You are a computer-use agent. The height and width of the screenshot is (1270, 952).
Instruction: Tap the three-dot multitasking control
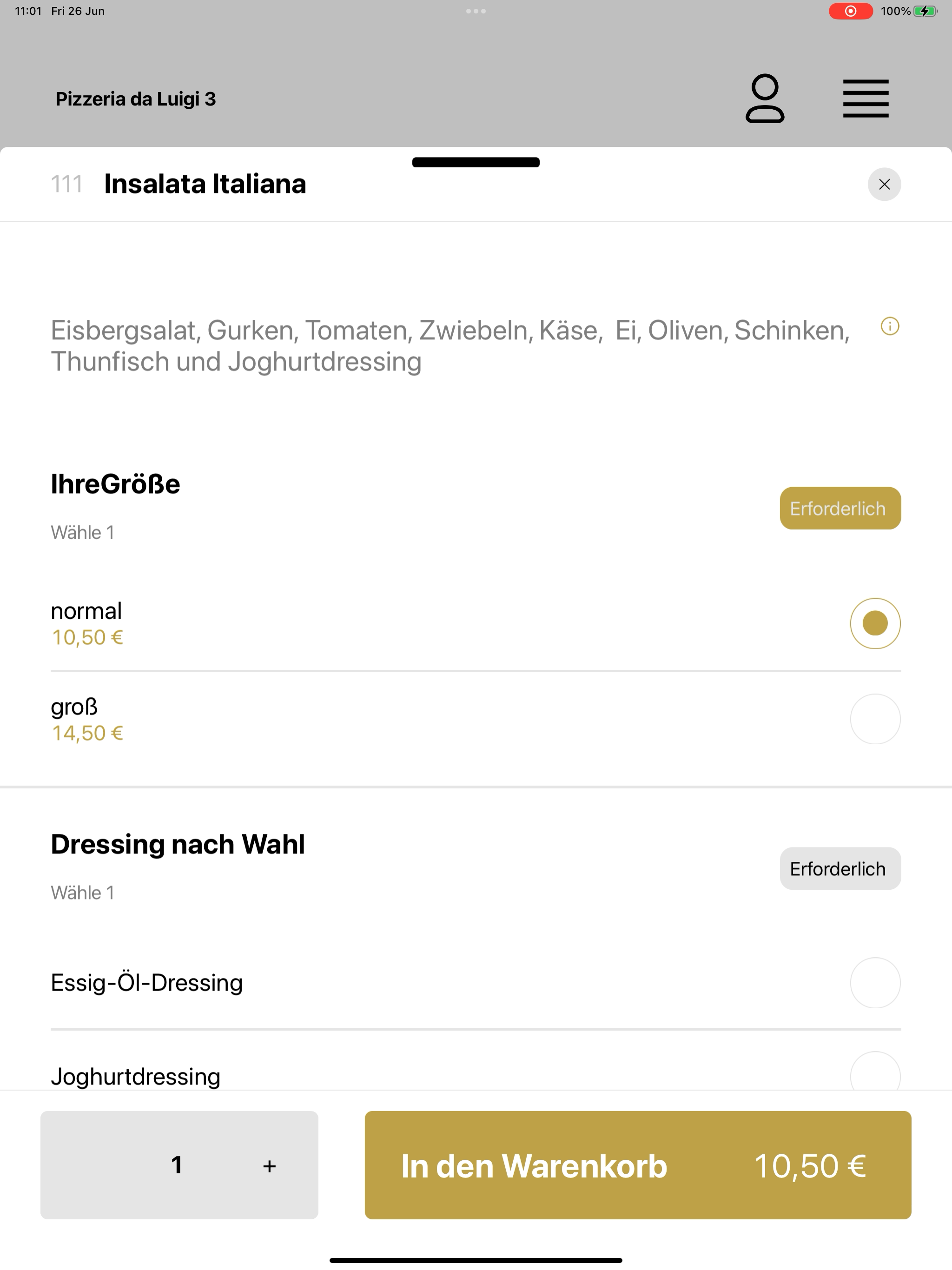476,11
